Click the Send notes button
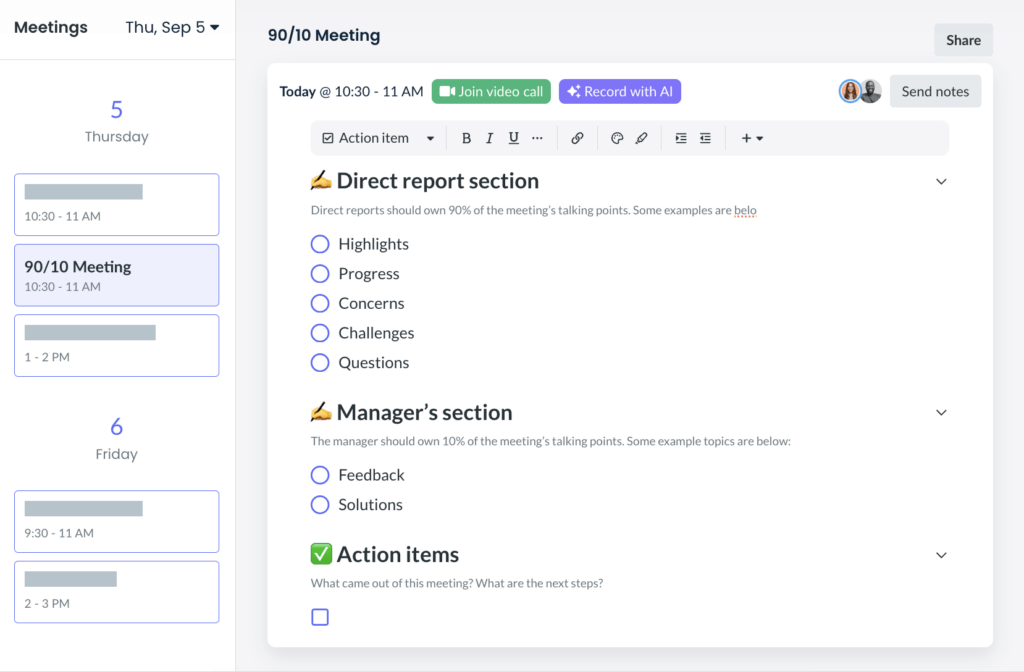Image resolution: width=1024 pixels, height=672 pixels. tap(935, 91)
